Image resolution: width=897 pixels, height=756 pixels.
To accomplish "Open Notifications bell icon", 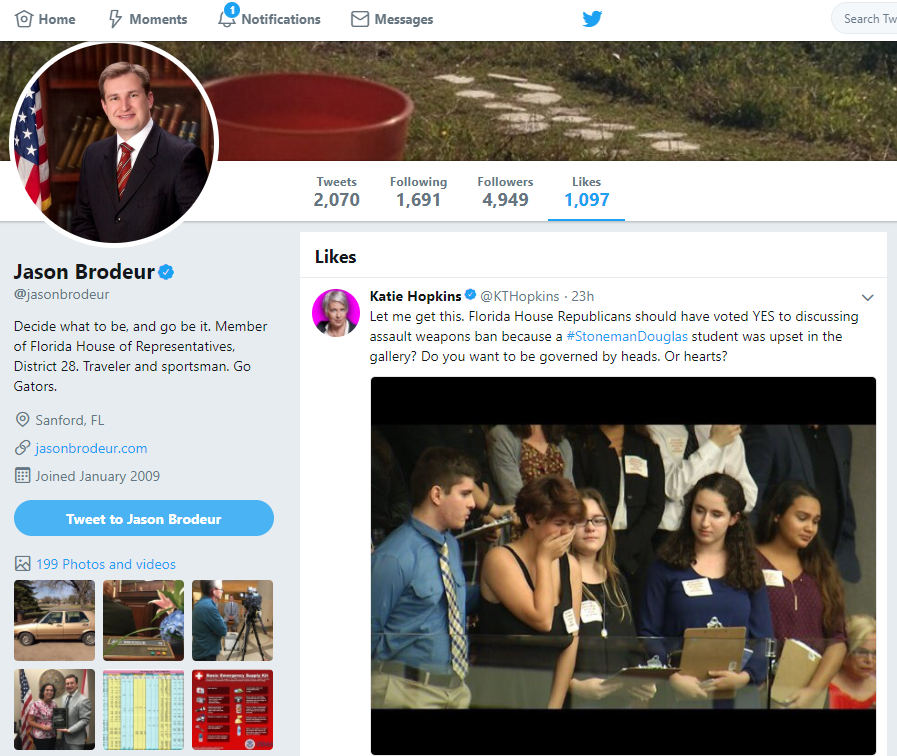I will point(228,18).
